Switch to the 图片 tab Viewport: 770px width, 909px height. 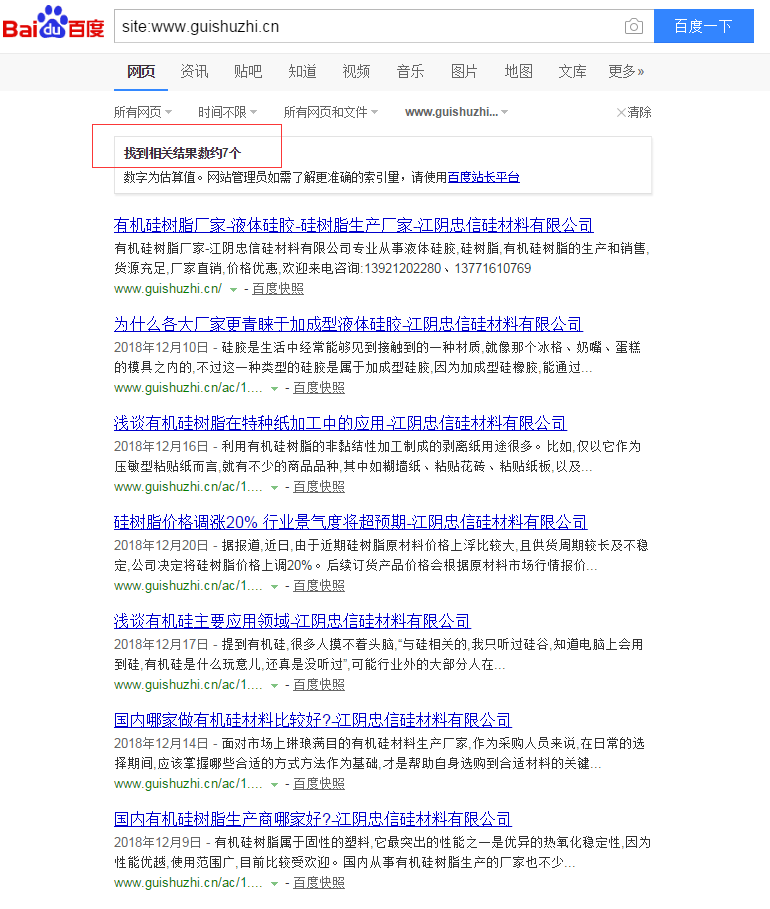(x=464, y=71)
